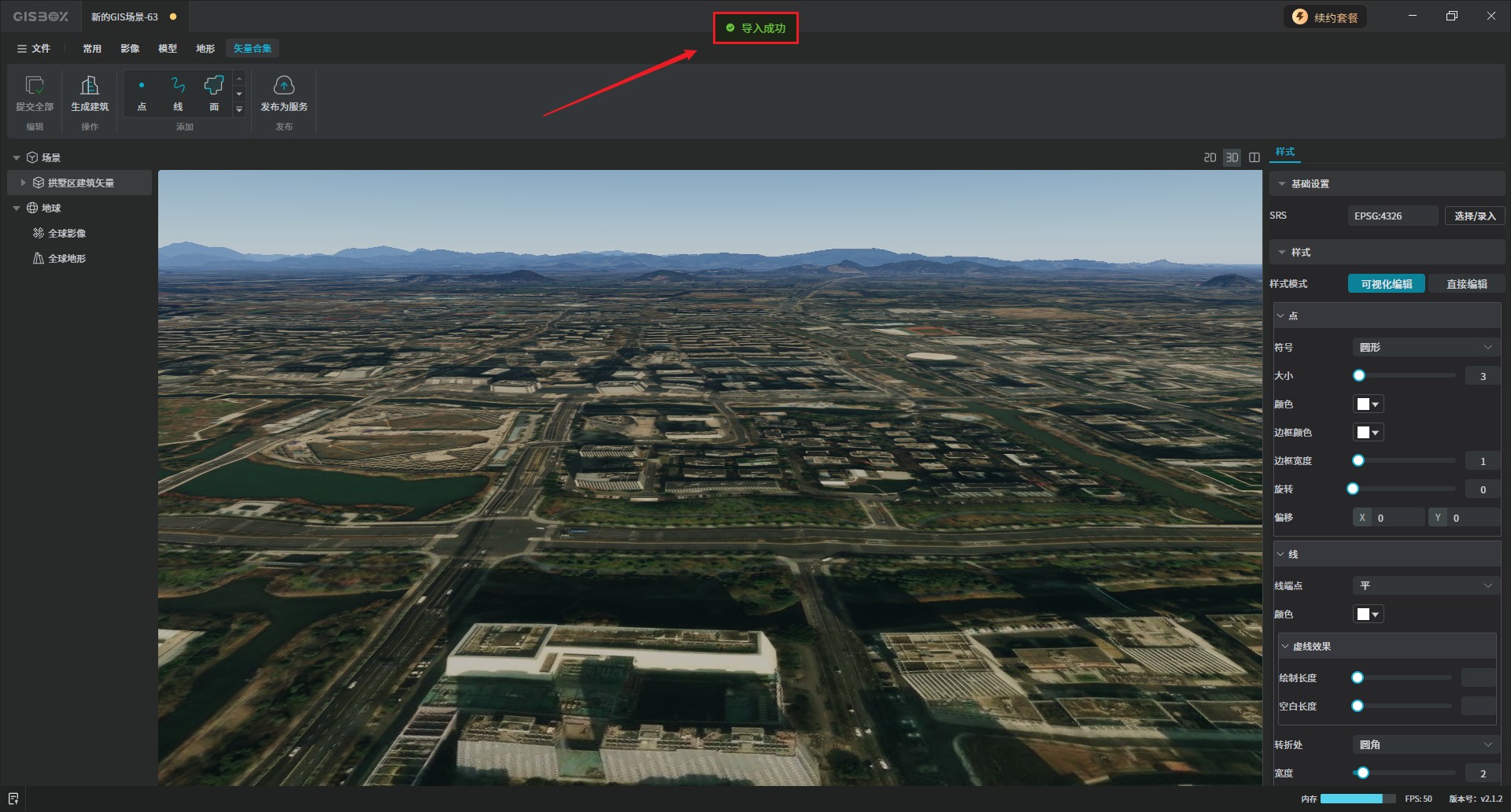The image size is (1511, 812).
Task: Open the log icon in status bar
Action: (x=13, y=799)
